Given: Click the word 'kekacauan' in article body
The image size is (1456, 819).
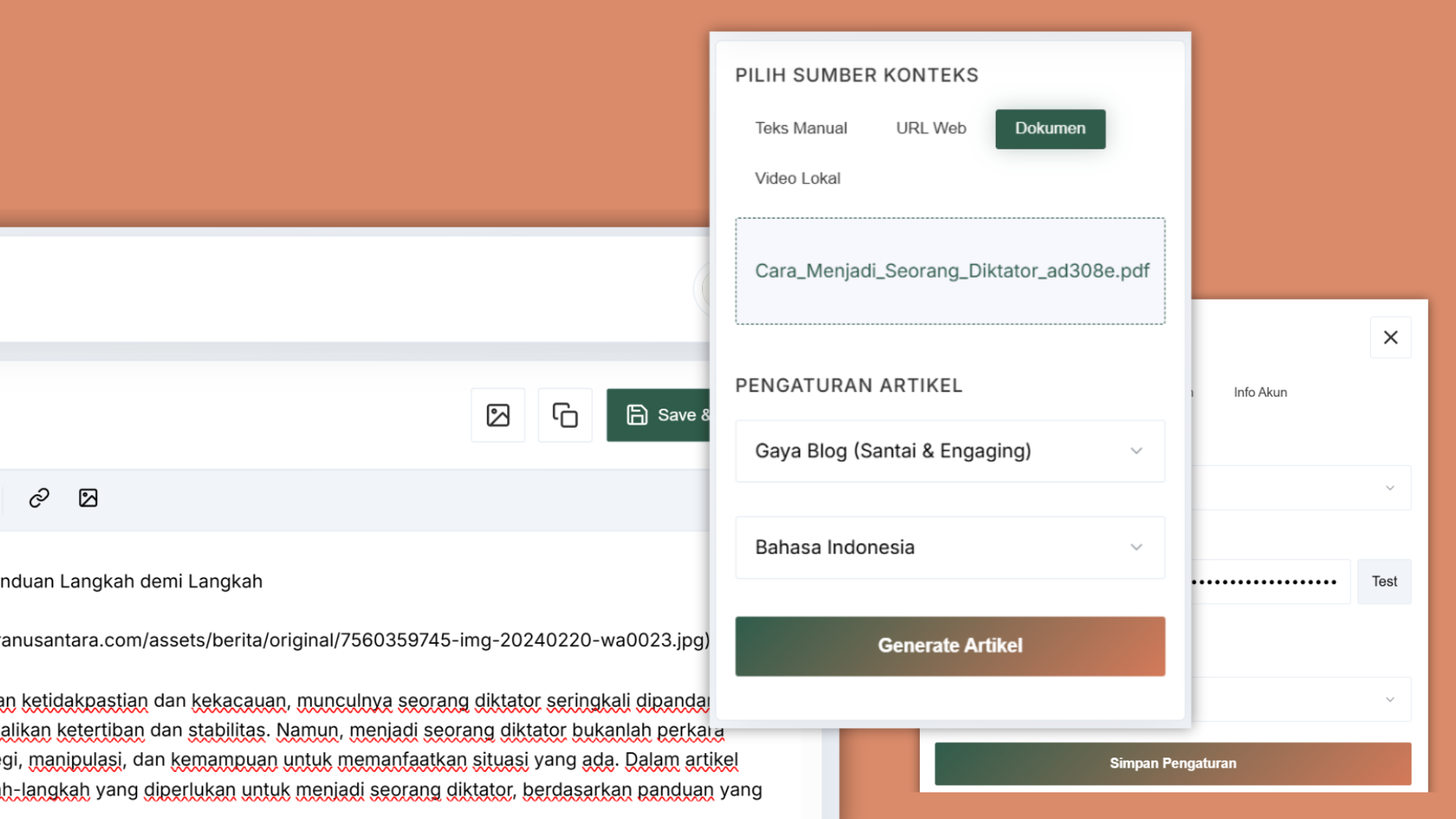Looking at the screenshot, I should pos(240,701).
